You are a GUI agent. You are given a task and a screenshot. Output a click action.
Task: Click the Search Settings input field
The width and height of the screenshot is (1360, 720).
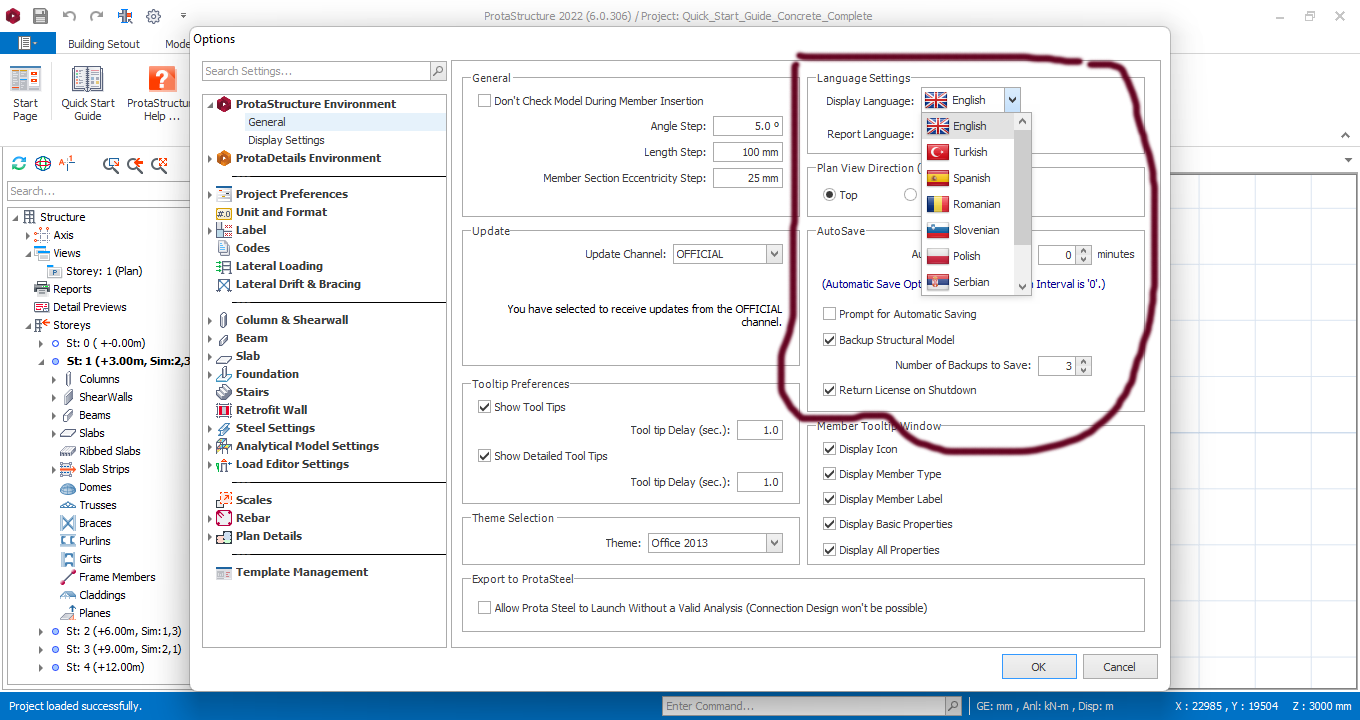coord(316,71)
